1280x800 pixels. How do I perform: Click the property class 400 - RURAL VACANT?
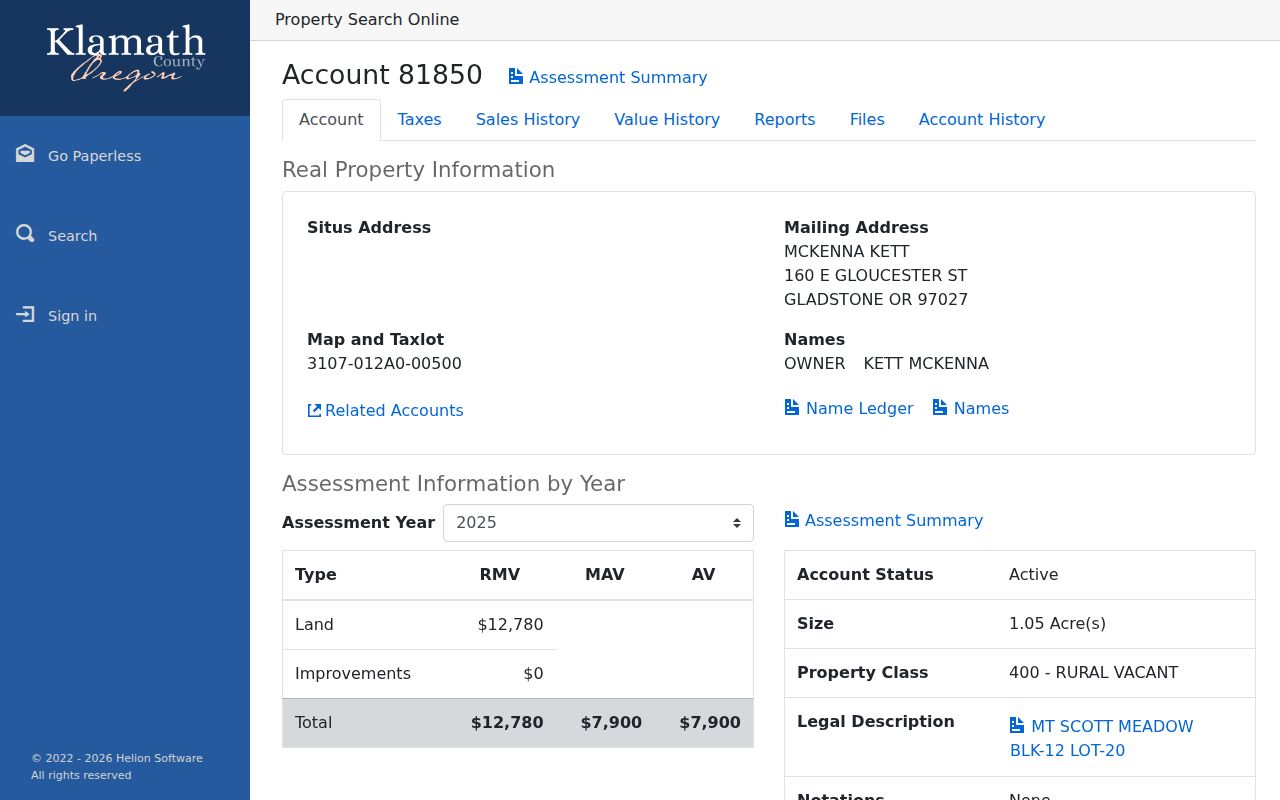(x=1093, y=672)
